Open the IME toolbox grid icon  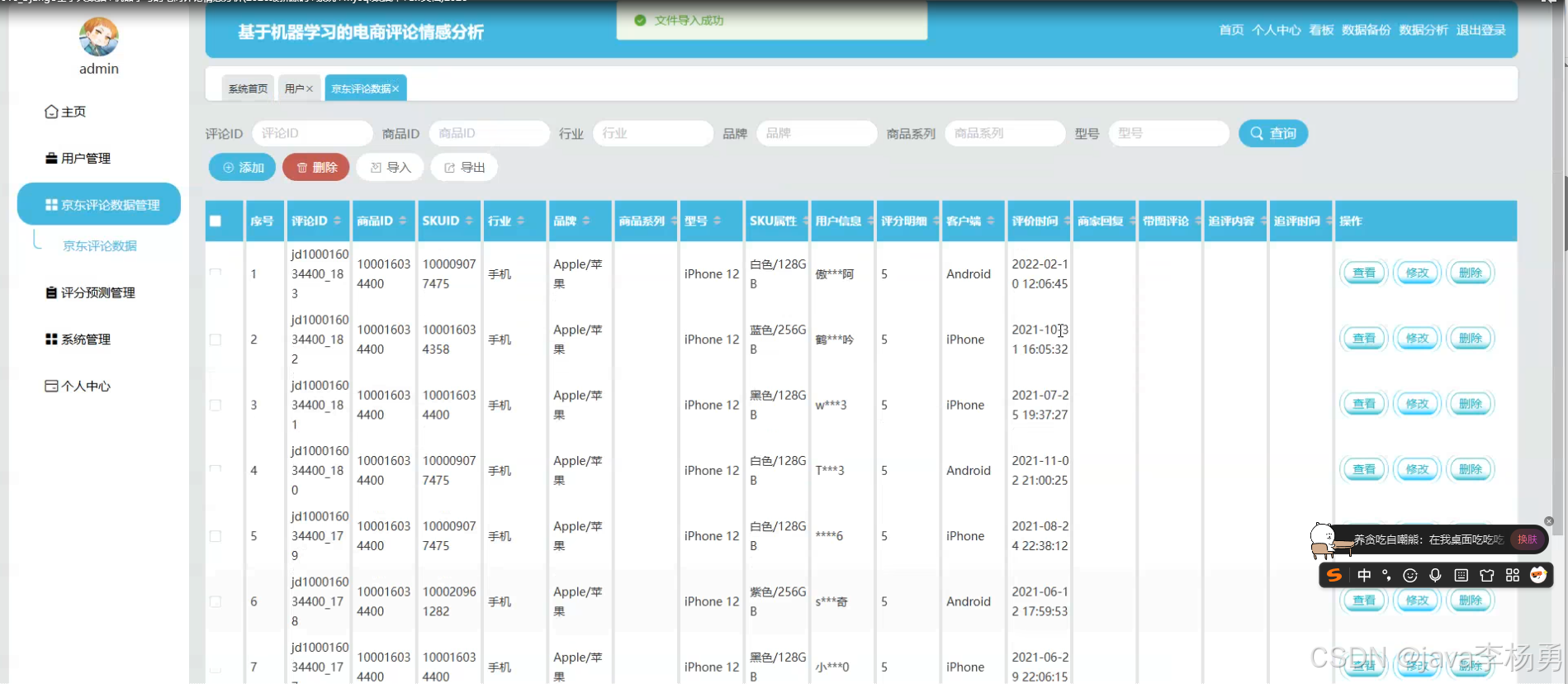1513,575
